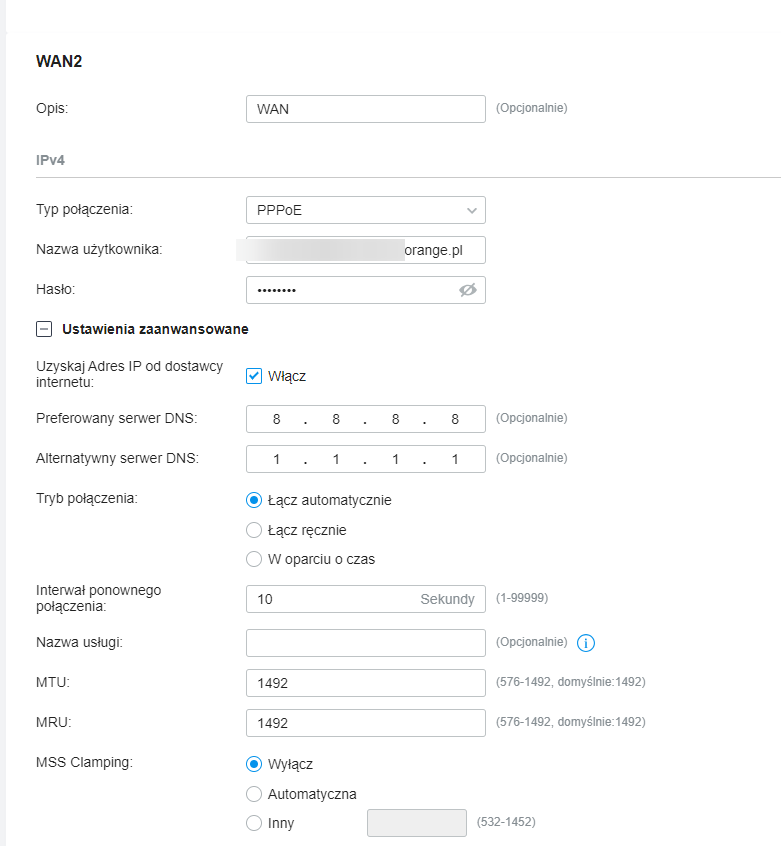Show password using the eye icon
Image resolution: width=781 pixels, height=846 pixels.
pos(467,290)
